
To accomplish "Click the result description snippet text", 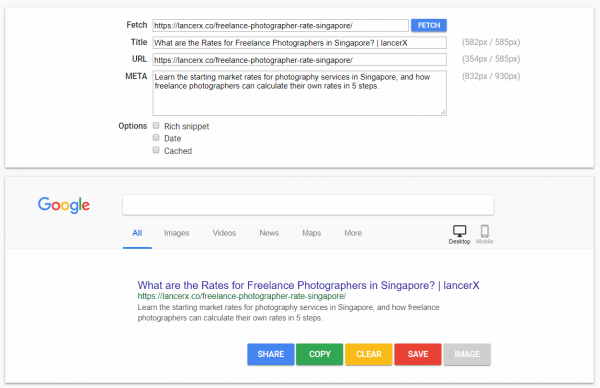I will 289,313.
